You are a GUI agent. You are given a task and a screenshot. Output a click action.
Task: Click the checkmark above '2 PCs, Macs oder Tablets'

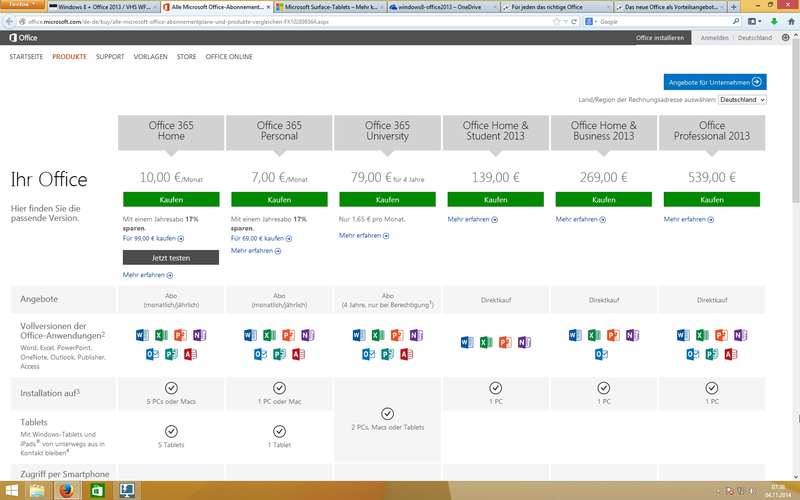(x=387, y=412)
